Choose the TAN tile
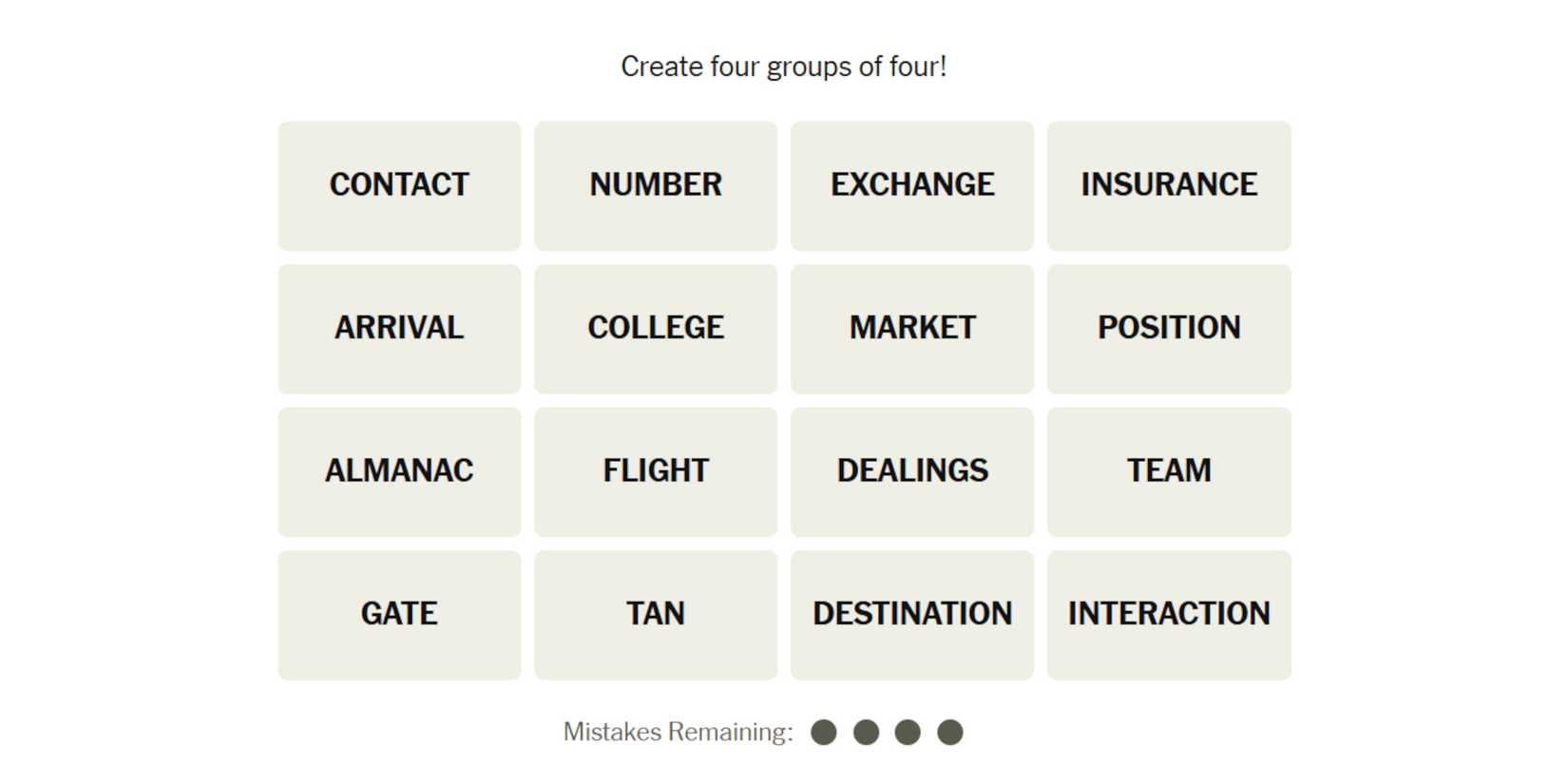Image resolution: width=1568 pixels, height=784 pixels. pyautogui.click(x=656, y=615)
